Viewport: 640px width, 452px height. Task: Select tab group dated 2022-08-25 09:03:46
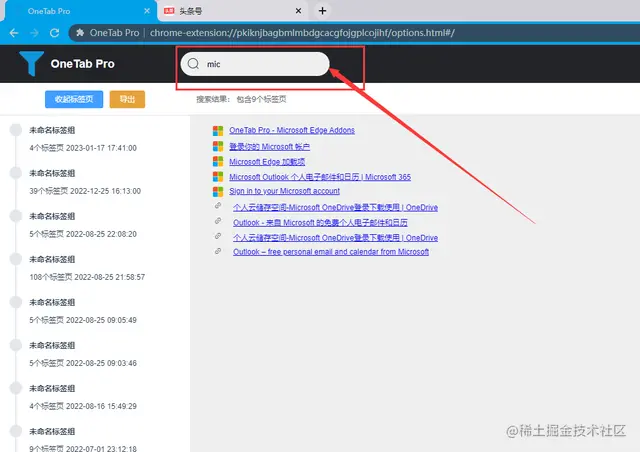pyautogui.click(x=83, y=354)
